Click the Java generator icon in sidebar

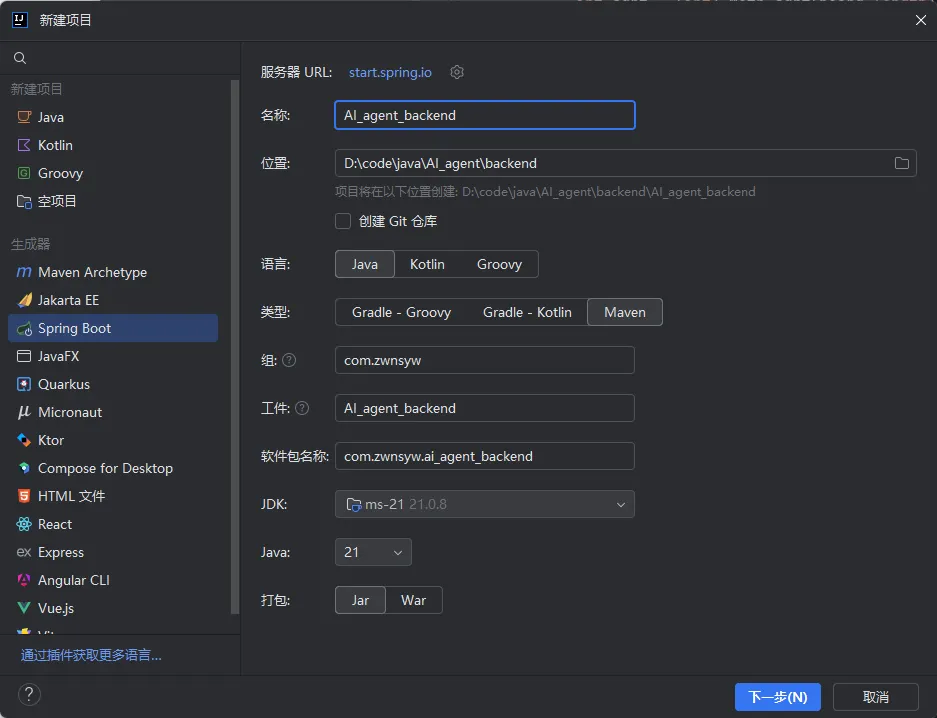click(24, 117)
